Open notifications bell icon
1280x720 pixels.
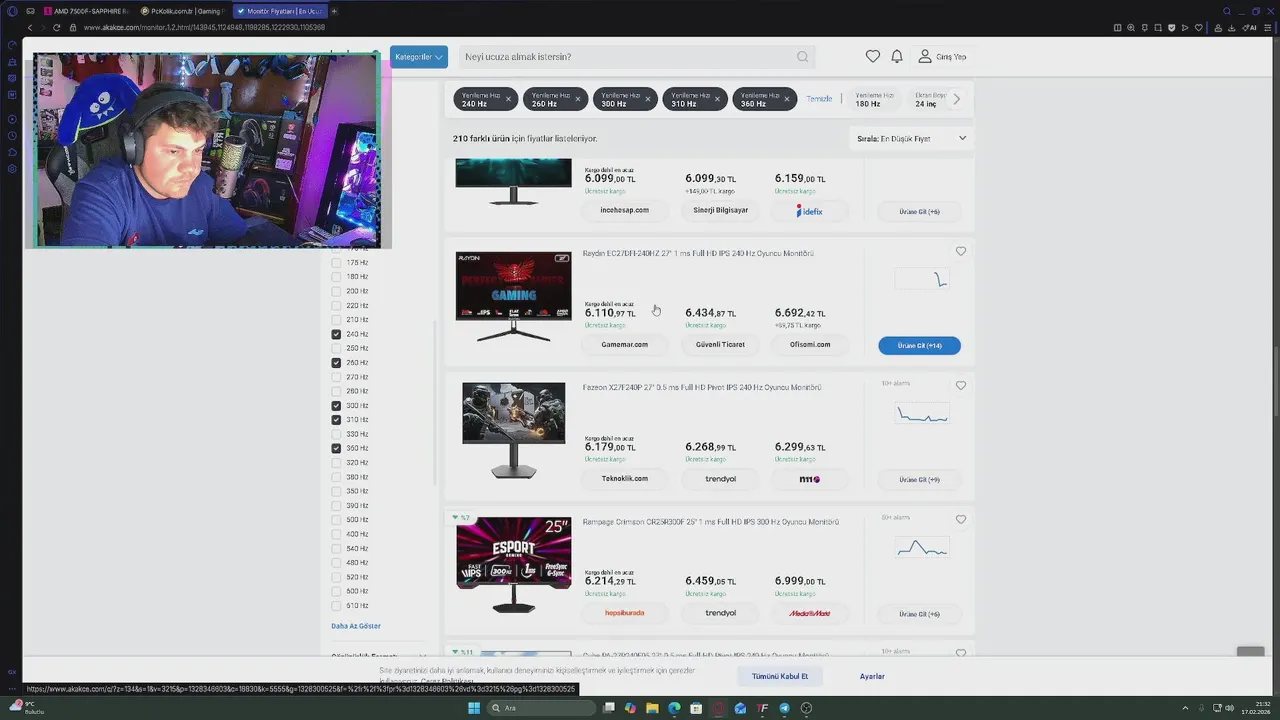897,57
